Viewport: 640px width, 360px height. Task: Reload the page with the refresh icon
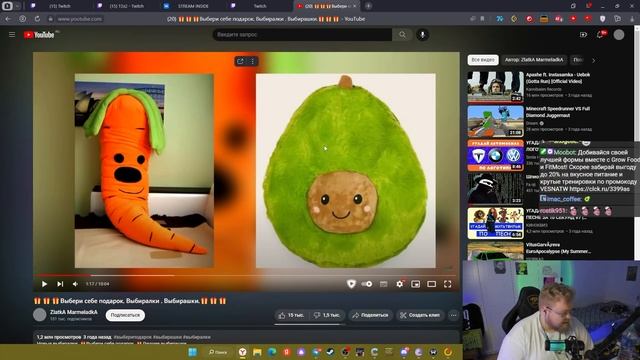coord(37,19)
